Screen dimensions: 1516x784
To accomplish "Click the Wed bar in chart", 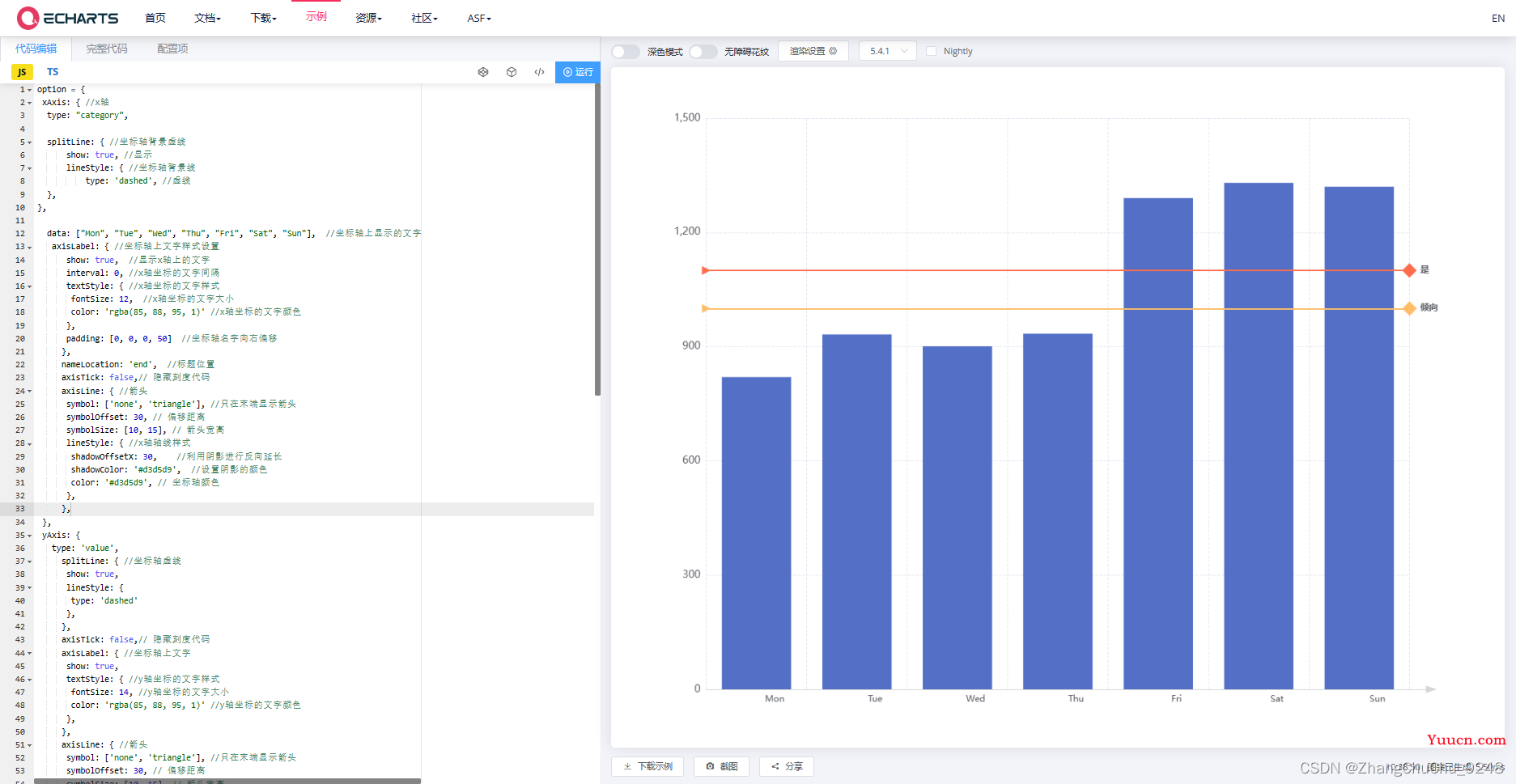I will coord(958,518).
